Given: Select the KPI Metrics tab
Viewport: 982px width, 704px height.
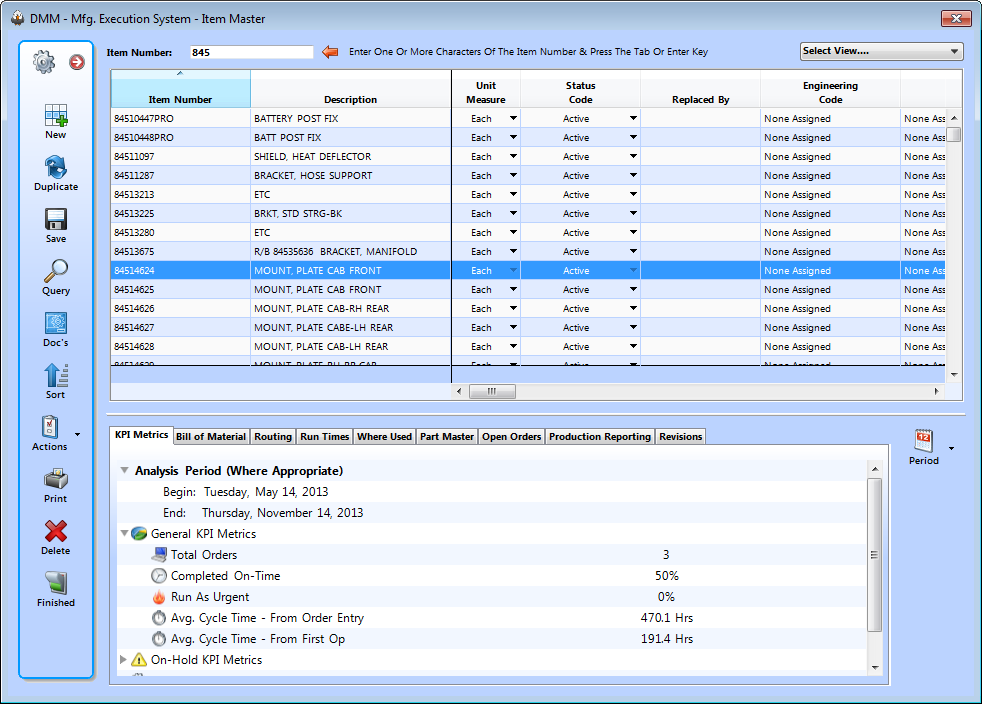Looking at the screenshot, I should pyautogui.click(x=142, y=435).
